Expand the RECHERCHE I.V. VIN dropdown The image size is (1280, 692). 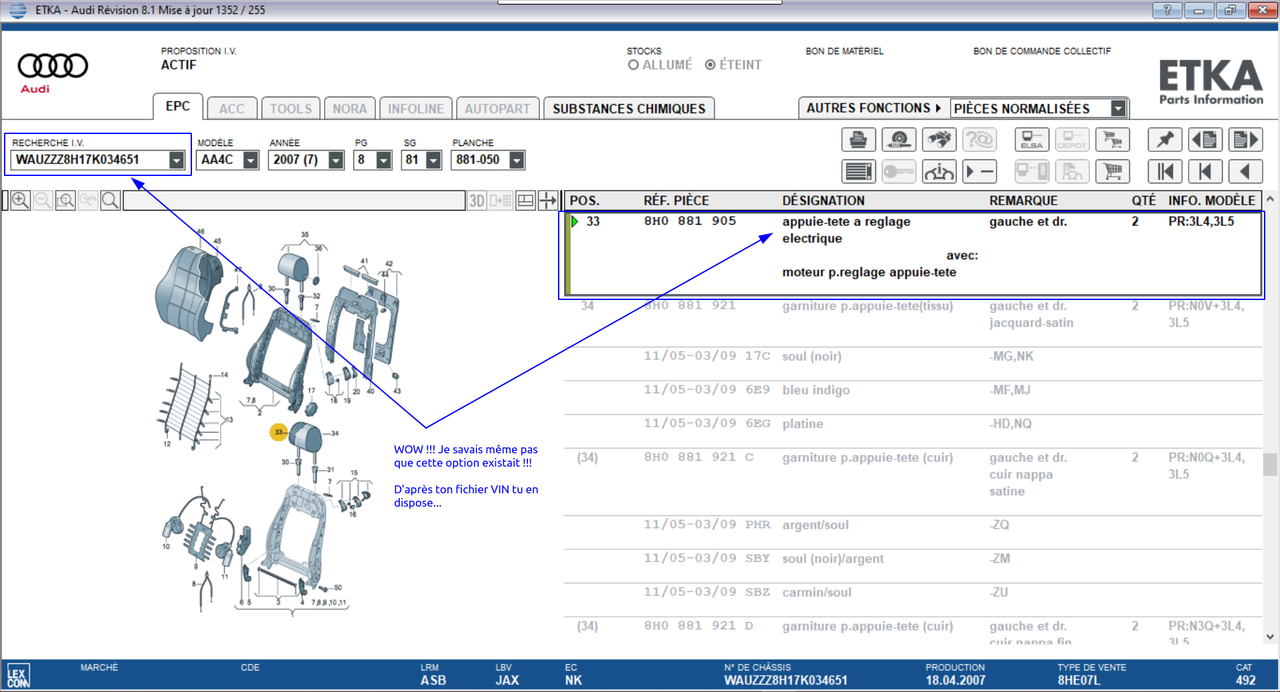coord(177,160)
